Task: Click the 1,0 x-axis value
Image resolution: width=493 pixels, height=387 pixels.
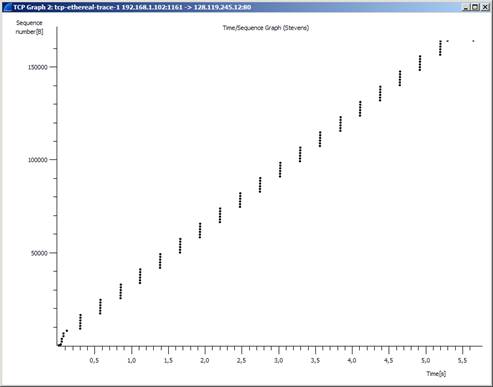Action: (x=131, y=361)
